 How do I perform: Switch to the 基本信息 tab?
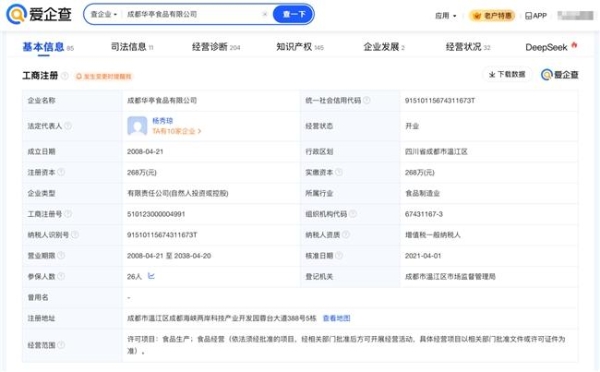click(48, 47)
